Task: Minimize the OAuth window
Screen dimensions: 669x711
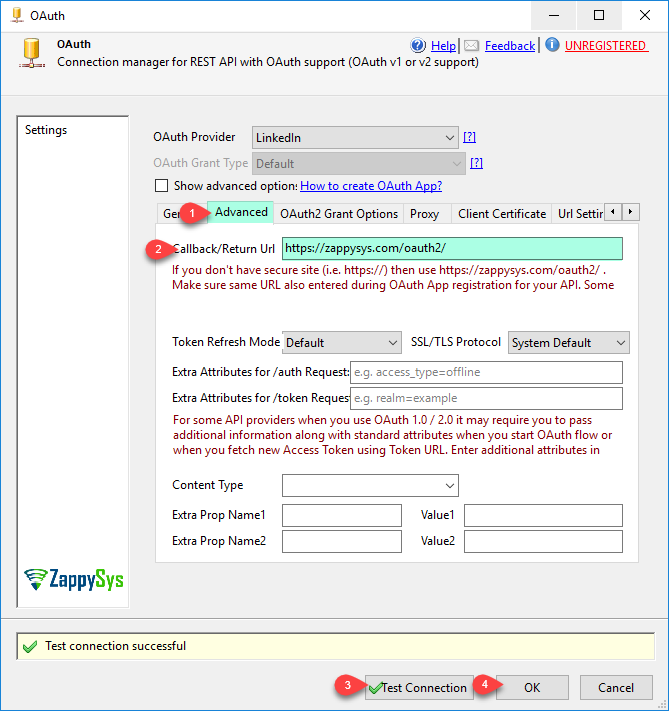Action: (x=554, y=15)
